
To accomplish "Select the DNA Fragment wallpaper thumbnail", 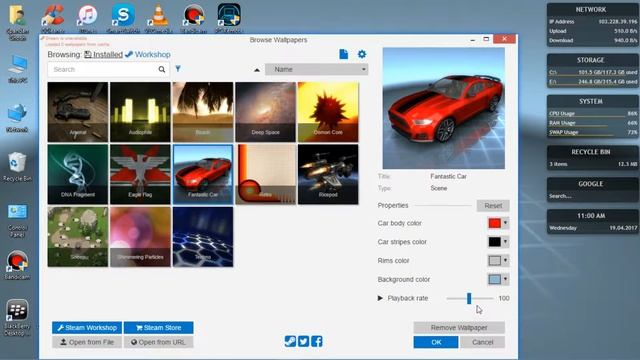I will point(78,174).
